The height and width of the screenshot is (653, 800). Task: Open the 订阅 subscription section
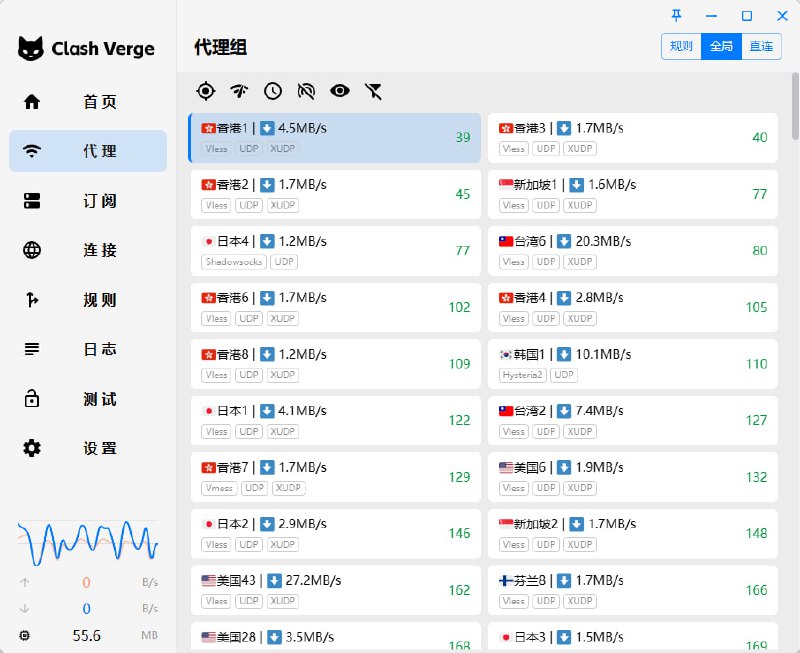click(x=87, y=201)
